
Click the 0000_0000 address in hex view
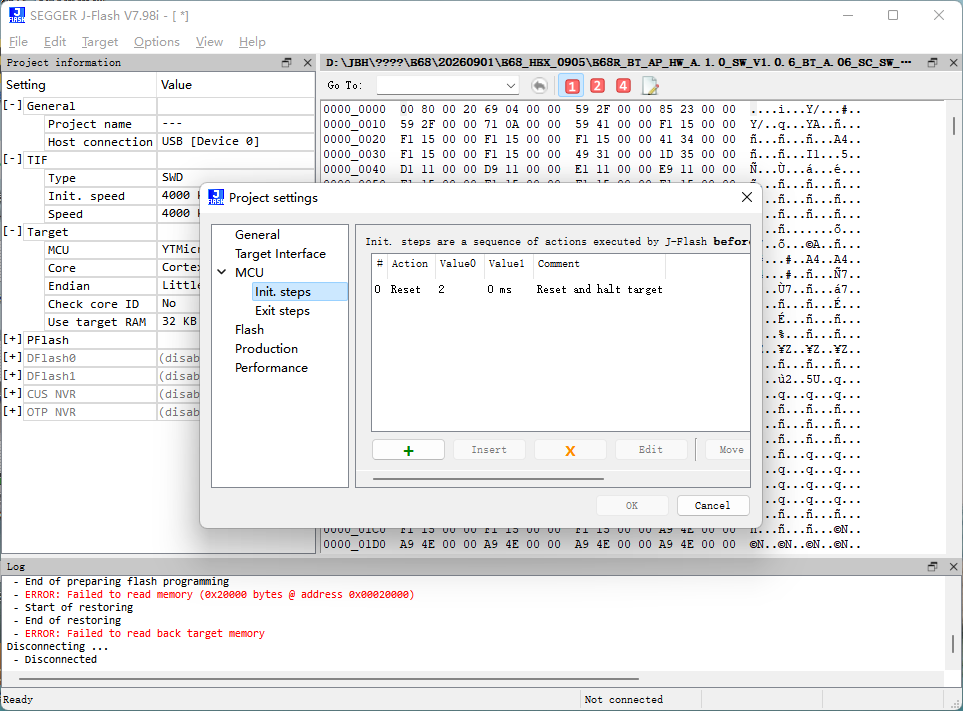click(354, 109)
